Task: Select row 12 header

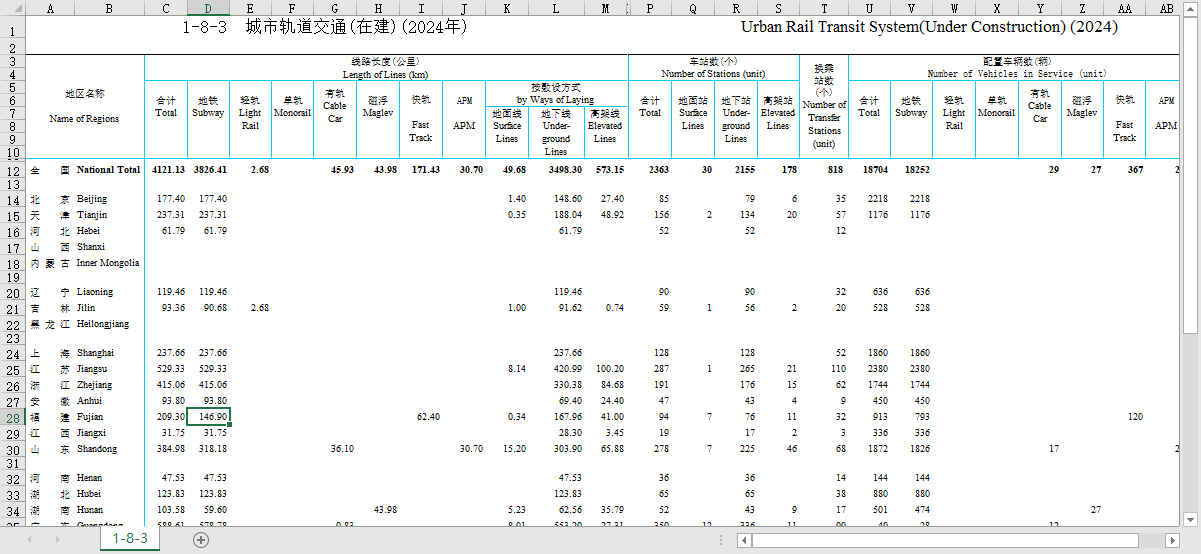Action: [x=12, y=170]
